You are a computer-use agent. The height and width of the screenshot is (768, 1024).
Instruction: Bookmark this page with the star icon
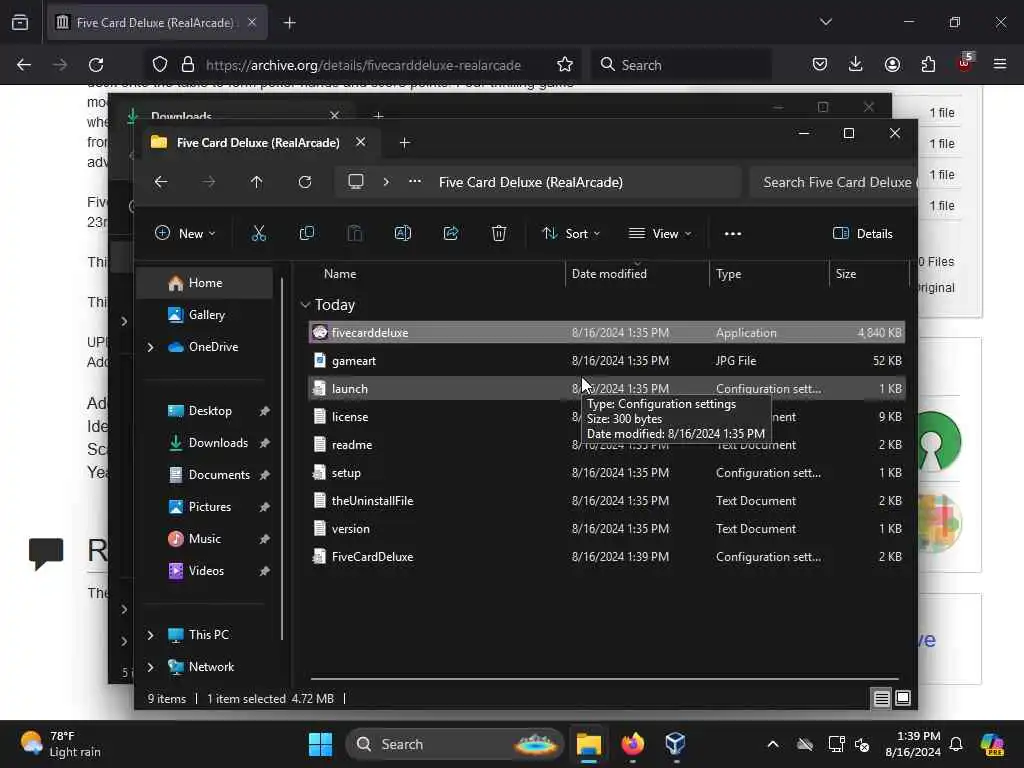565,65
